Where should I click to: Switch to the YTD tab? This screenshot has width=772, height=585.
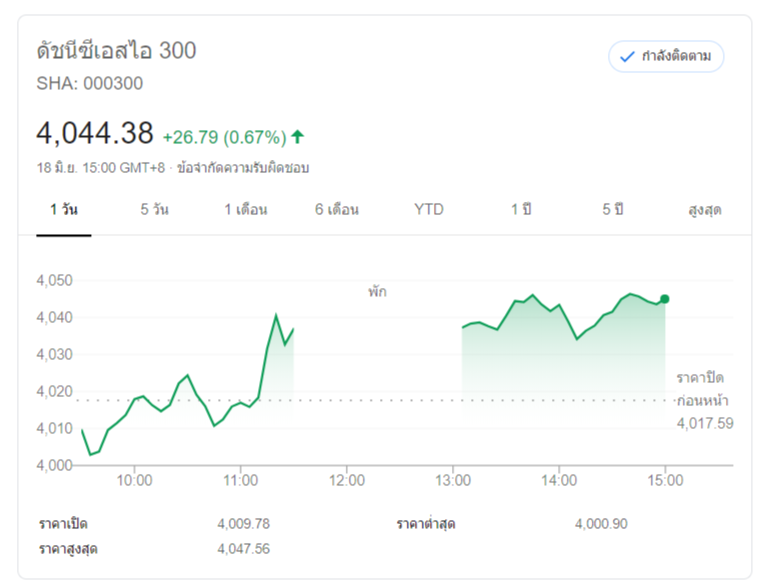429,210
